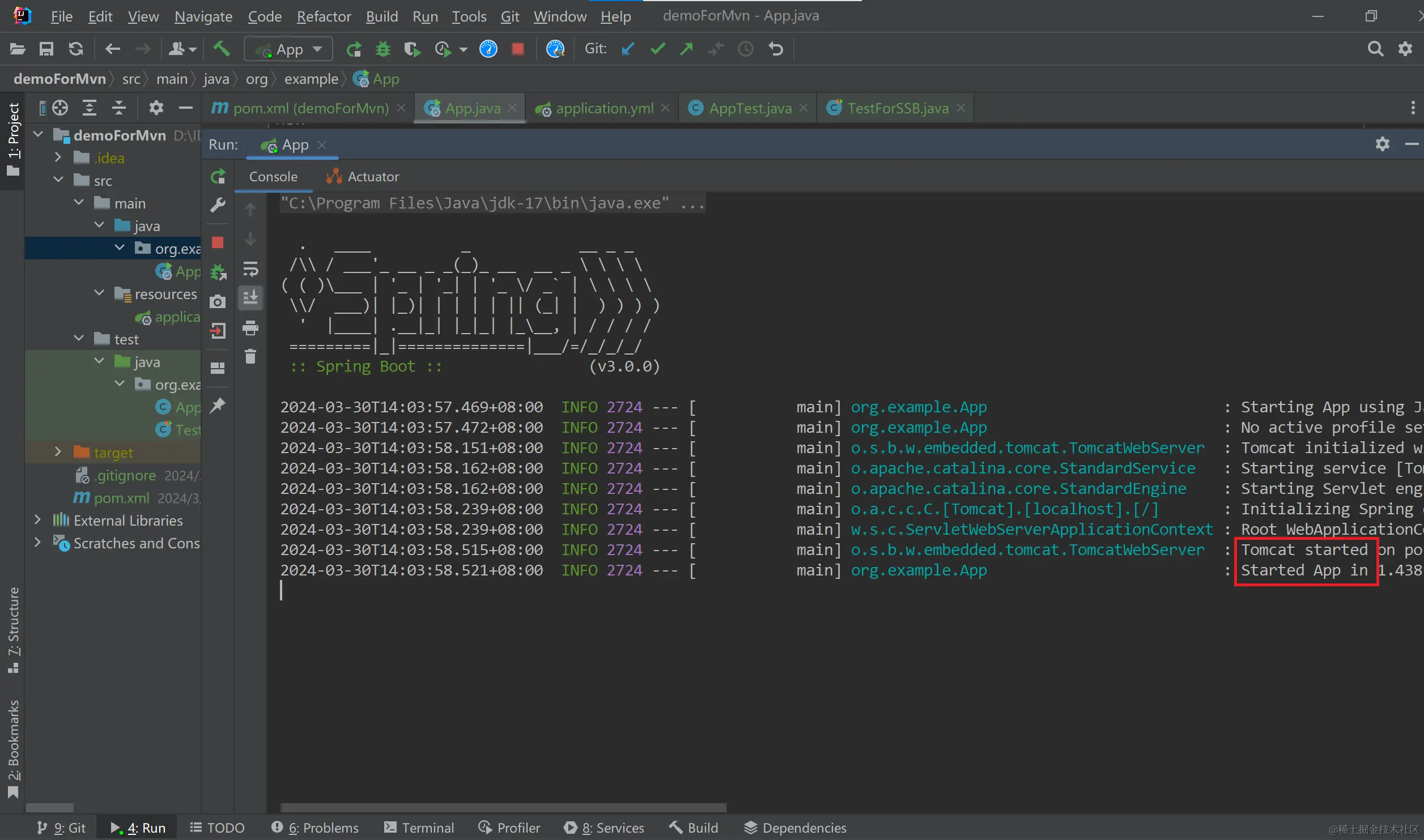Viewport: 1424px width, 840px height.
Task: Click the Git commit checkmark icon
Action: click(657, 49)
